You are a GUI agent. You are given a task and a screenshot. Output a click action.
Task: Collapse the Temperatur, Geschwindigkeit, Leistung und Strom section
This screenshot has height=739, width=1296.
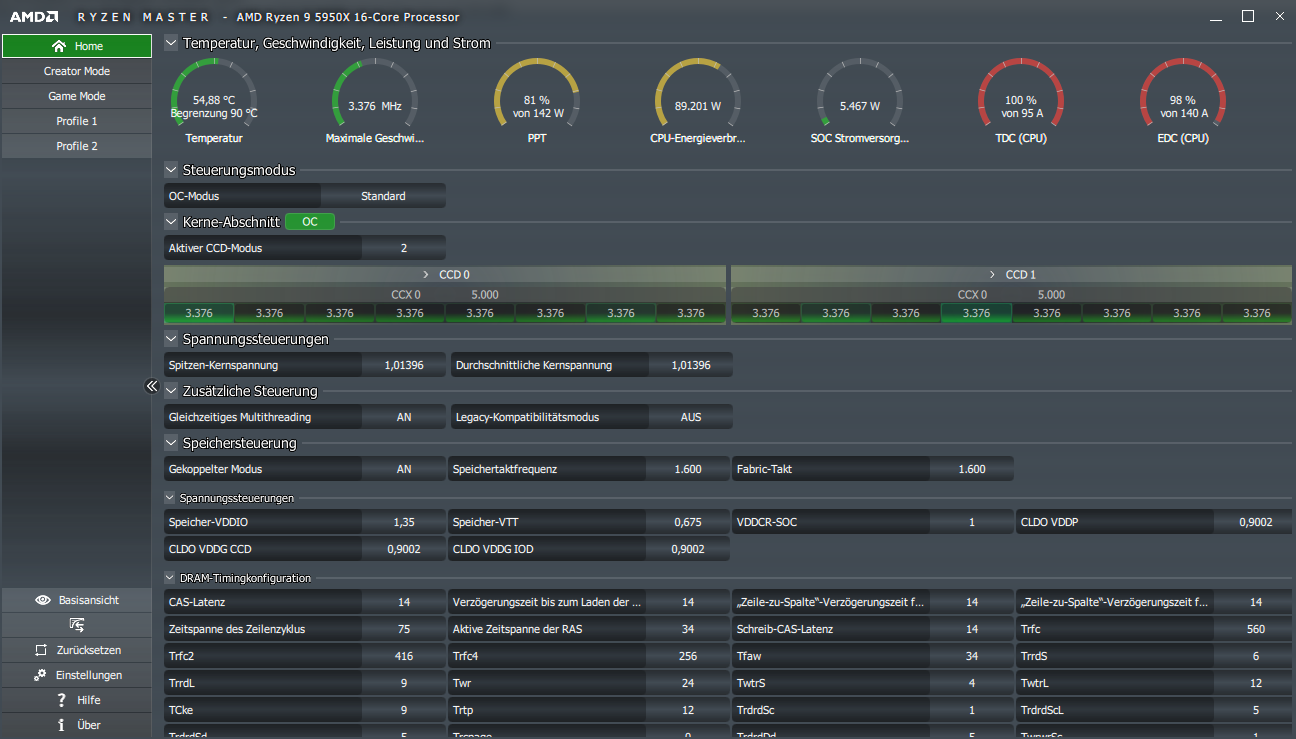171,43
